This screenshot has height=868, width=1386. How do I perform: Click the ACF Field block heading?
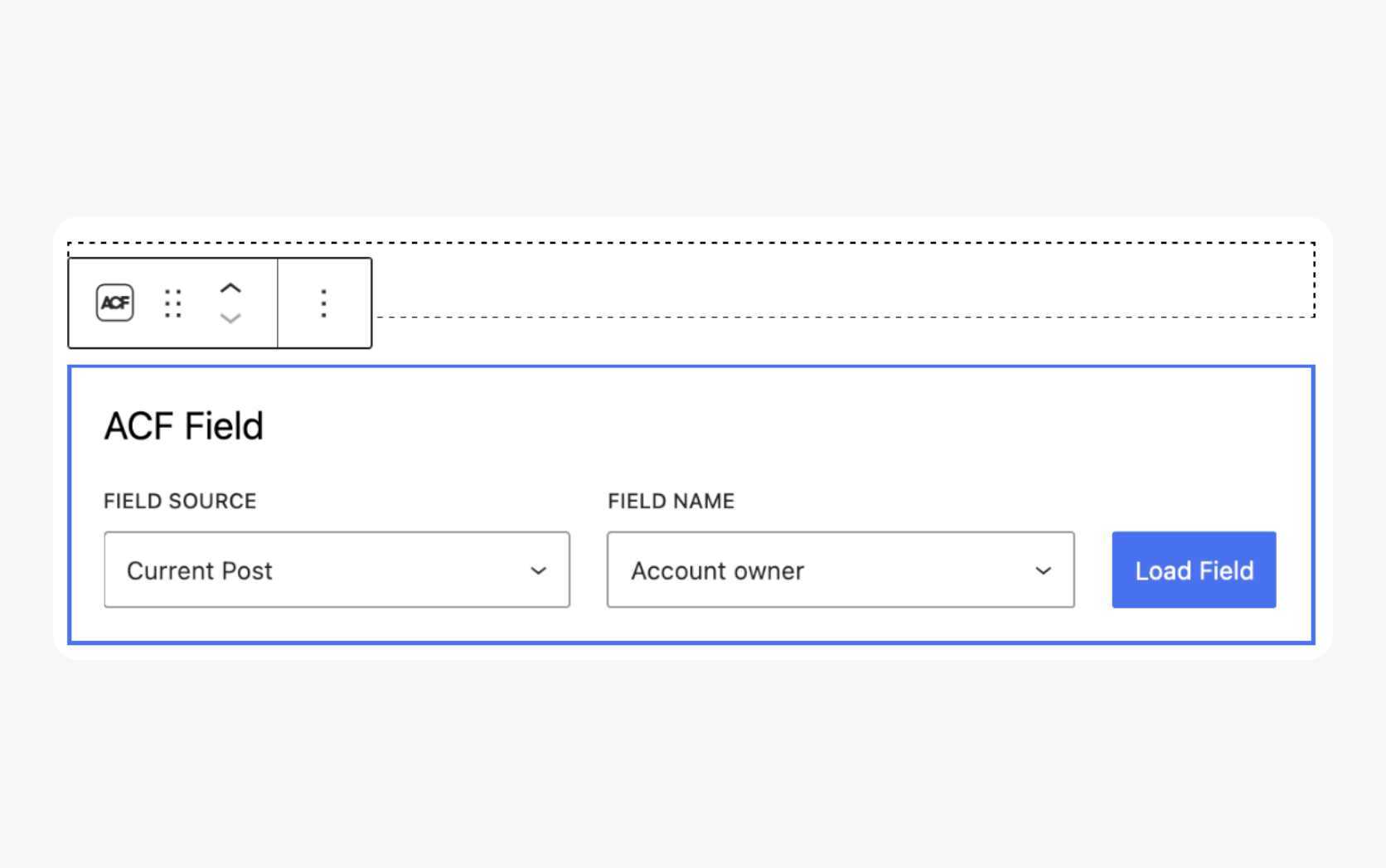tap(183, 425)
